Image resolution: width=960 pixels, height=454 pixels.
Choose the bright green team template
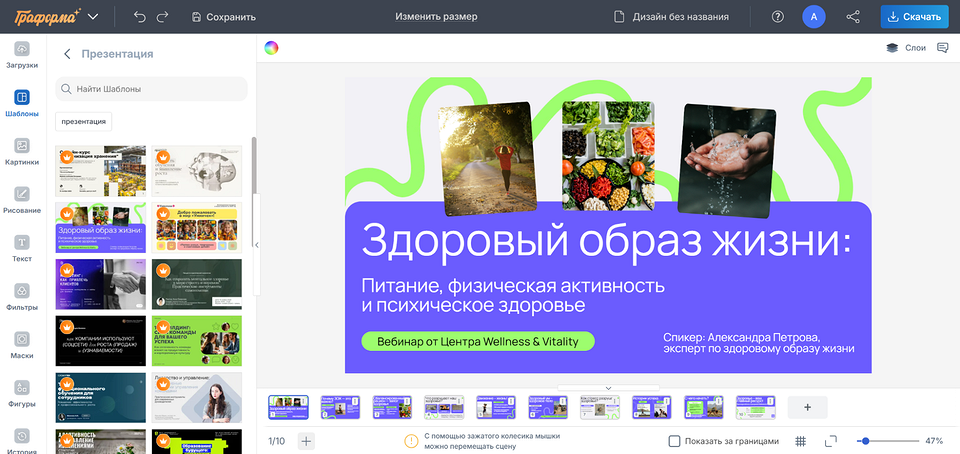(197, 341)
